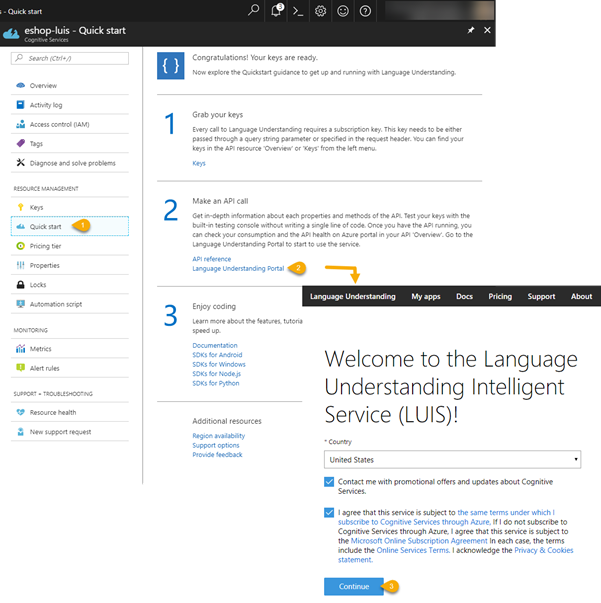The height and width of the screenshot is (603, 601).
Task: Open Microsoft Online Subscription Agreement link
Action: pyautogui.click(x=419, y=541)
